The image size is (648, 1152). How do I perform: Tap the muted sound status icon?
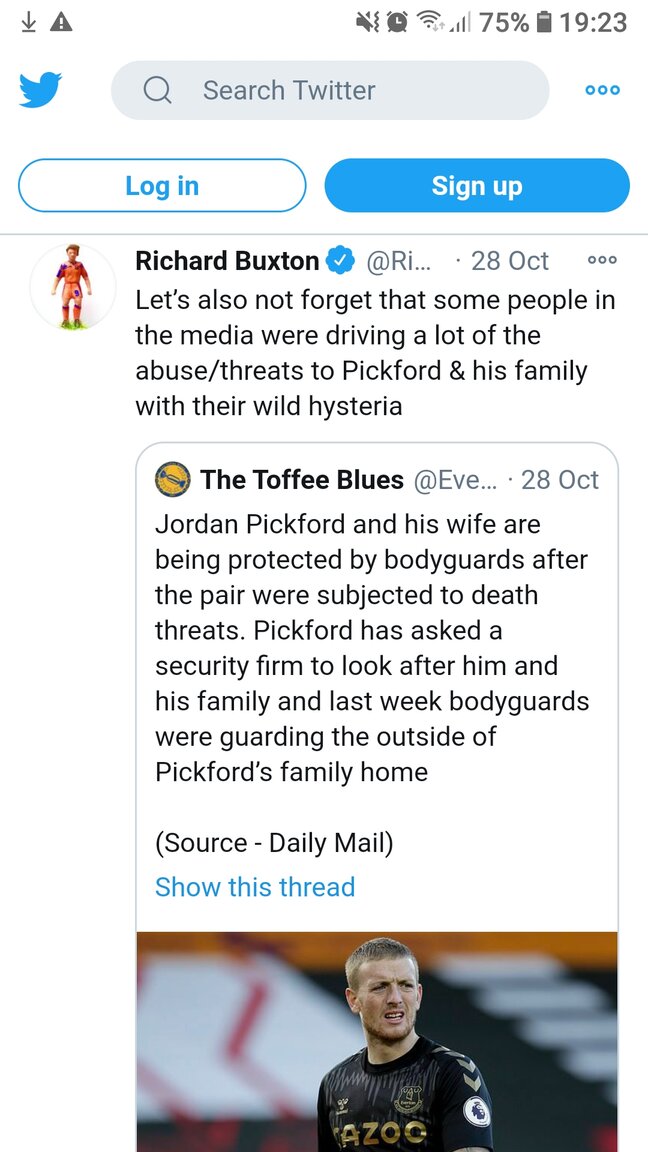(368, 22)
